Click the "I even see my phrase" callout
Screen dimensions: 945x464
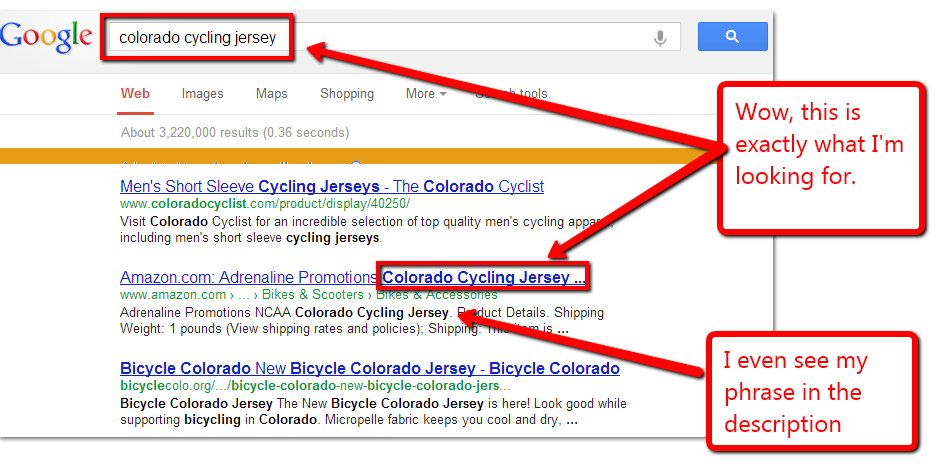[810, 391]
